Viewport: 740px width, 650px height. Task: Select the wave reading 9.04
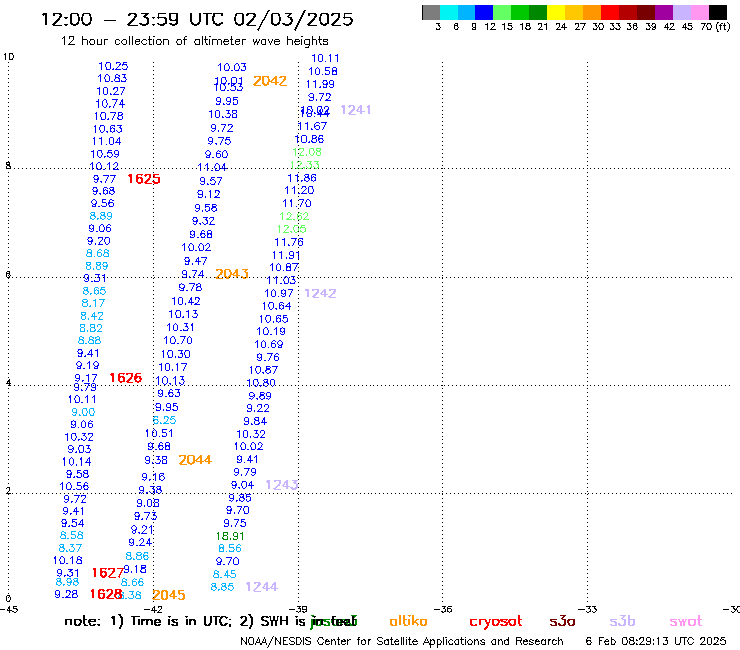pyautogui.click(x=242, y=485)
